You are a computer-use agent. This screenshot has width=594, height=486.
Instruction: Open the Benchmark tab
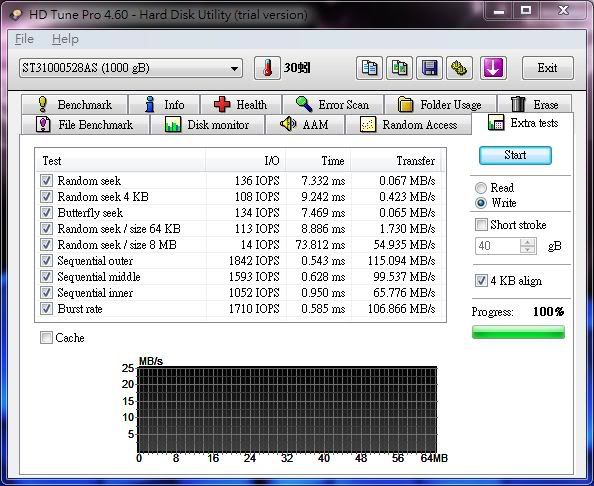[74, 104]
